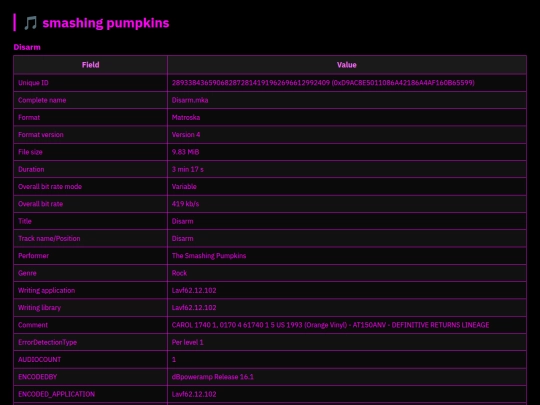Viewport: 540px width, 405px height.
Task: Click the '419 kb/s' value
Action: 185,204
